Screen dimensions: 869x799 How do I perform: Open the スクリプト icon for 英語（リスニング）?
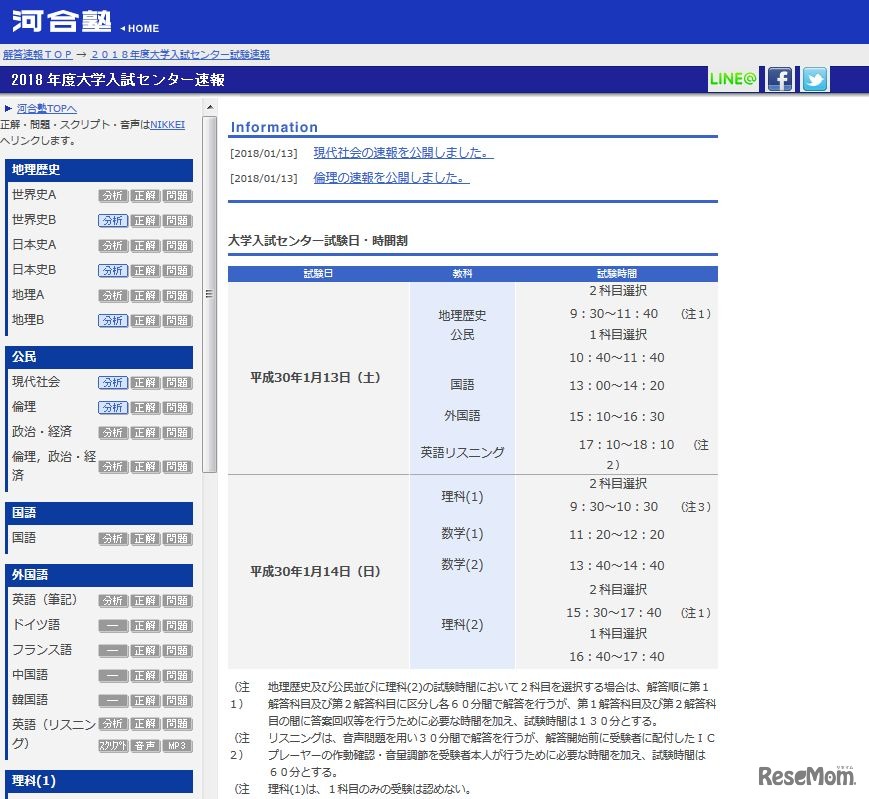112,745
